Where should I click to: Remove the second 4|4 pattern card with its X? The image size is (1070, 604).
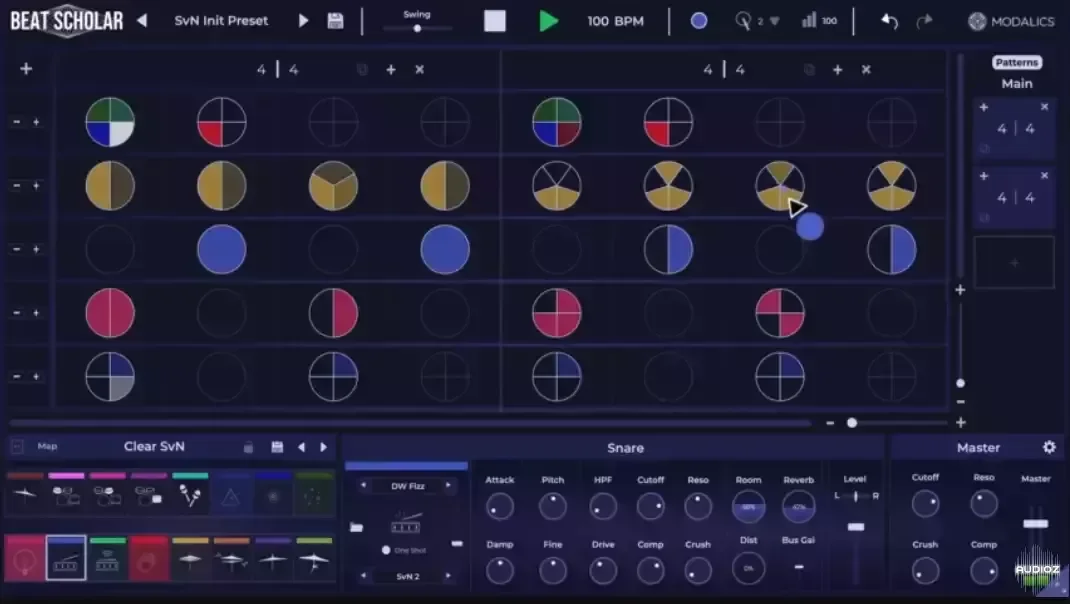(1044, 176)
